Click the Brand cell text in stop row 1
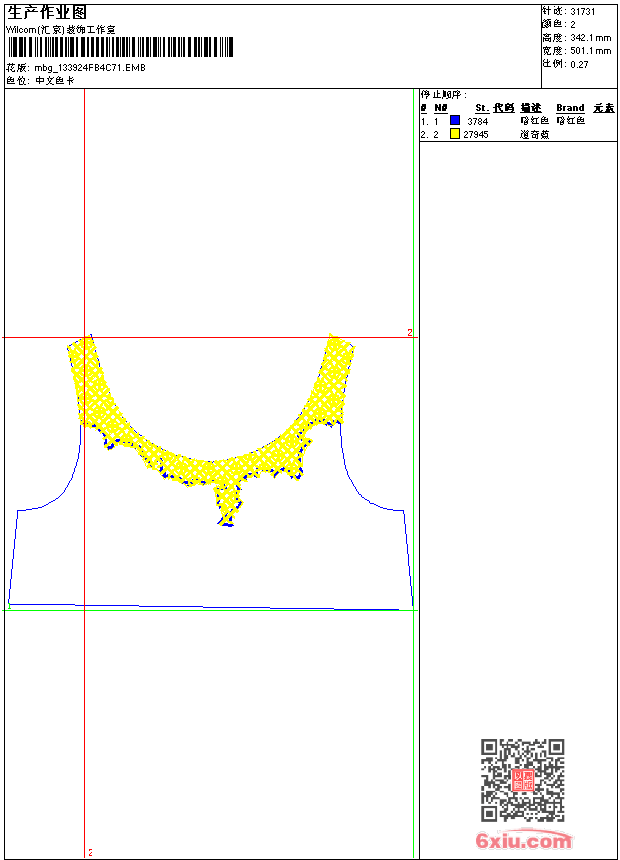 571,121
